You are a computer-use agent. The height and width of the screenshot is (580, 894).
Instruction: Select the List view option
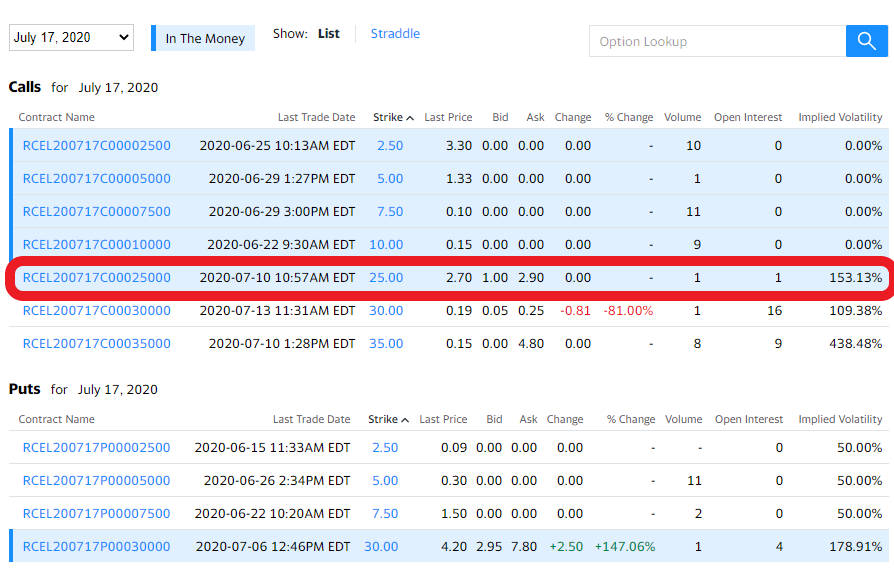pos(329,33)
